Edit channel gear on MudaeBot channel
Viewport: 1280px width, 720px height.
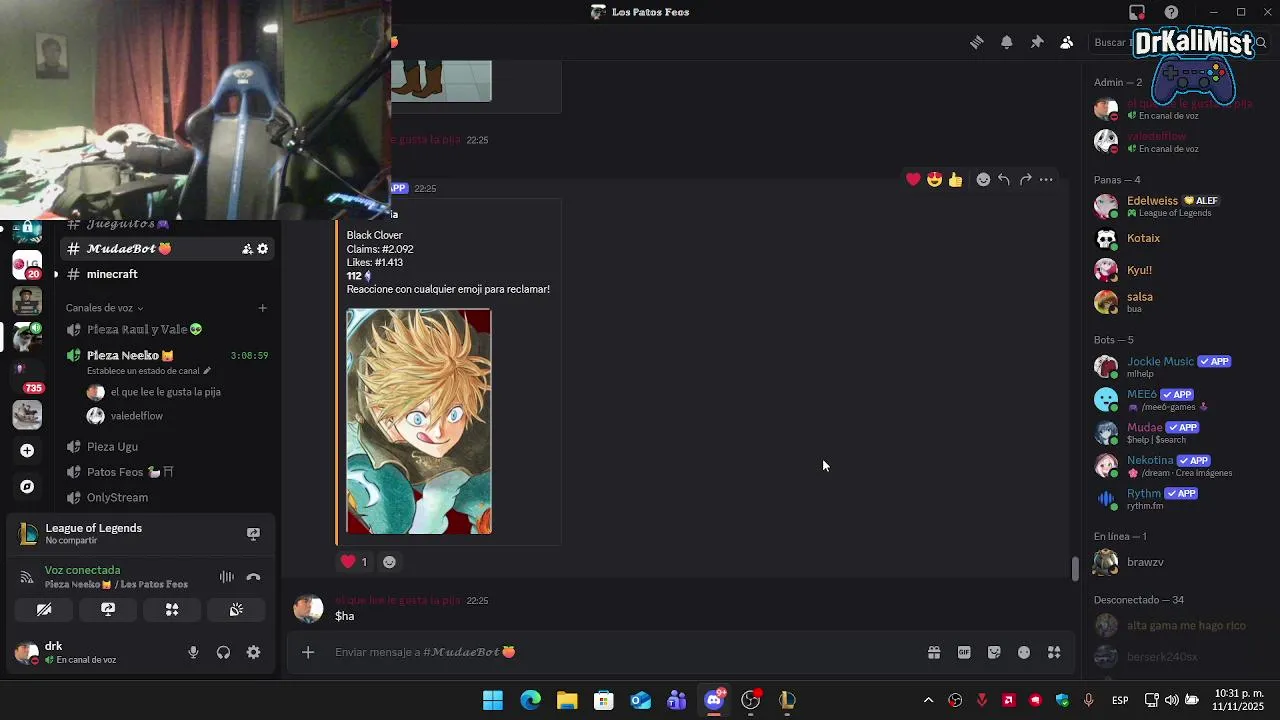(x=263, y=249)
